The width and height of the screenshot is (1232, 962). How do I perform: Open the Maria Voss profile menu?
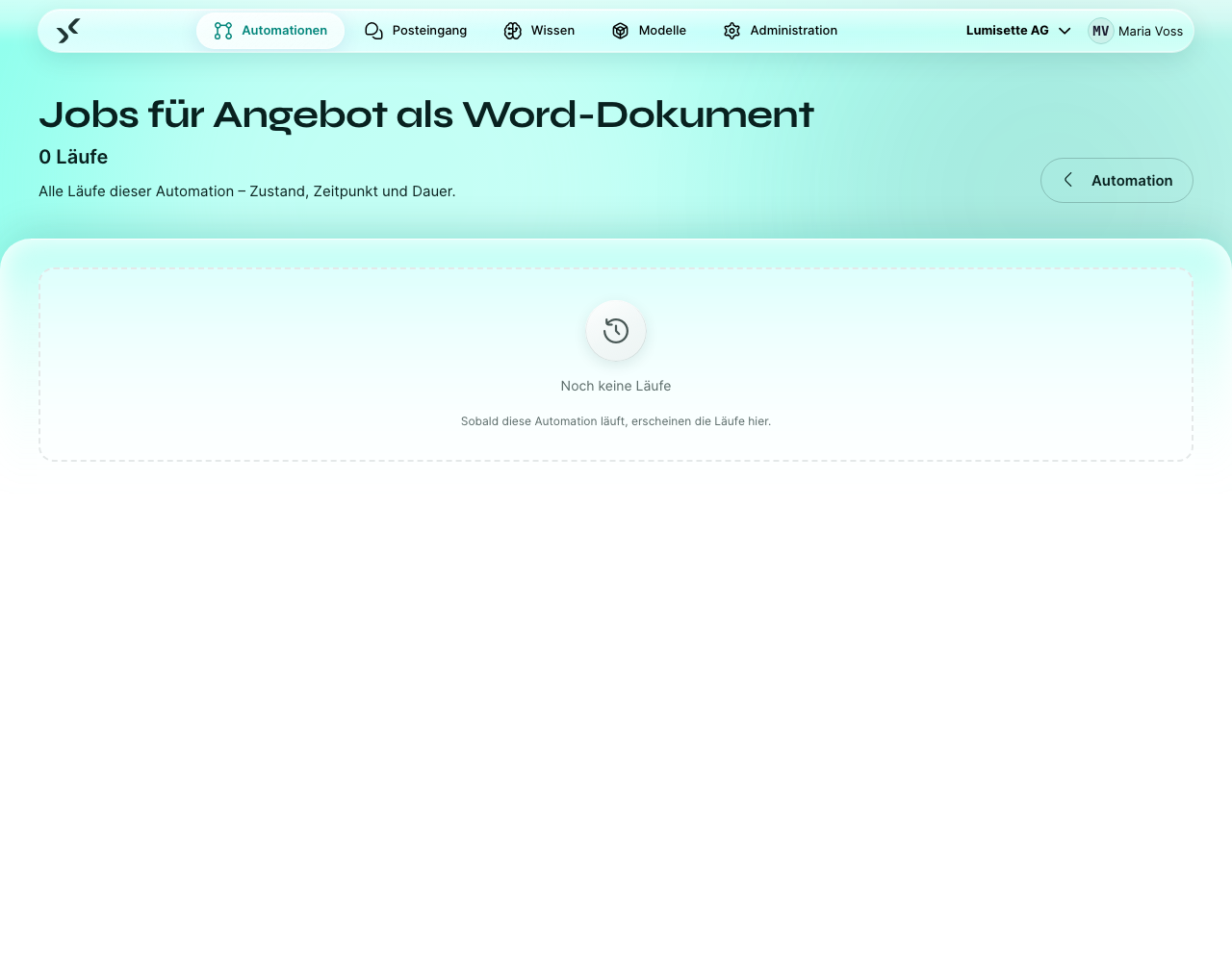coord(1150,31)
